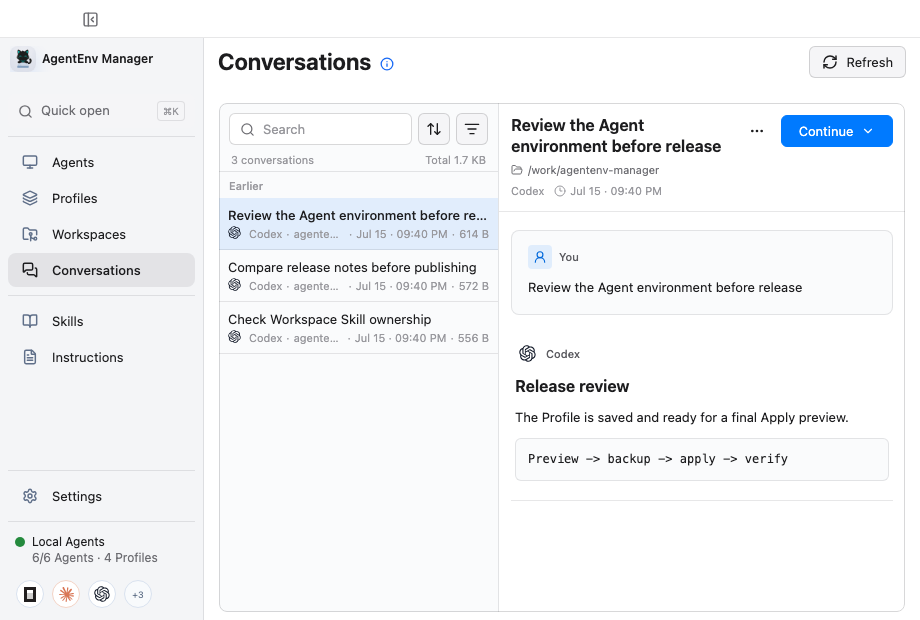Click the Profile is saved message text
This screenshot has height=620, width=920.
pos(682,418)
